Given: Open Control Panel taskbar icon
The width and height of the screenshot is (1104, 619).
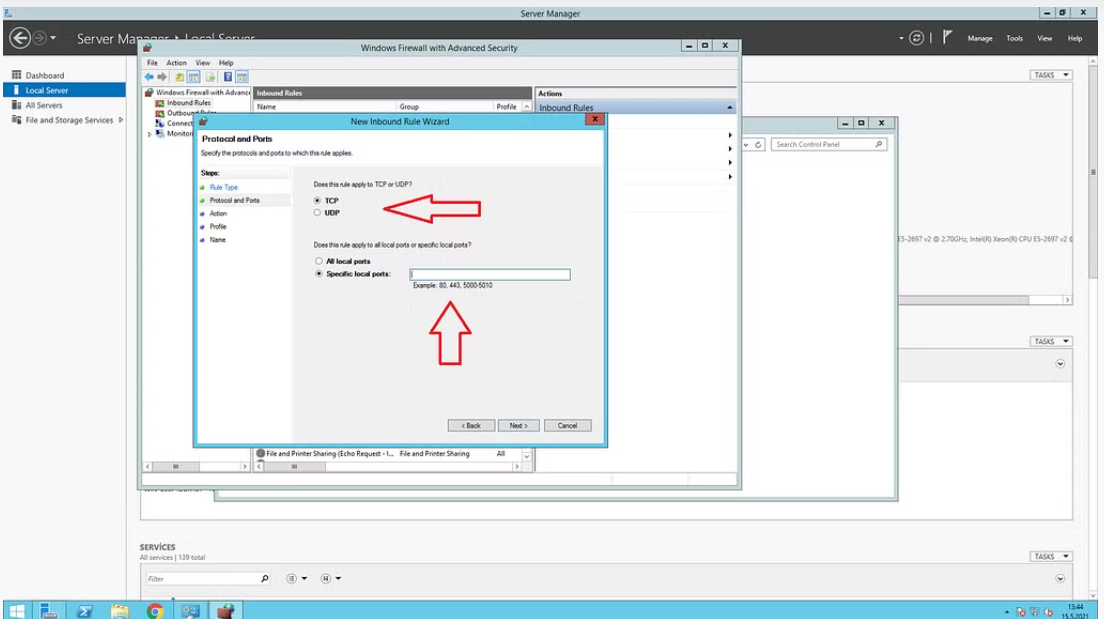Looking at the screenshot, I should (190, 611).
